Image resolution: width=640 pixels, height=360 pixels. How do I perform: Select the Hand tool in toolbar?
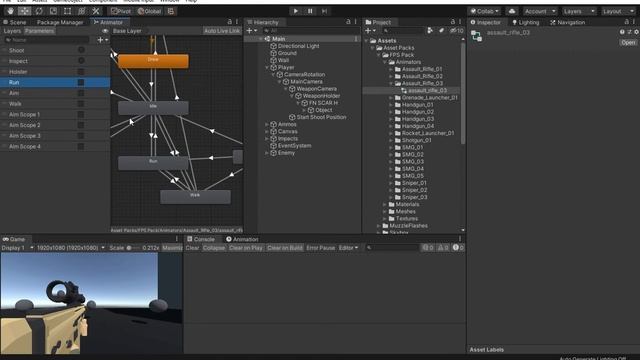pyautogui.click(x=10, y=11)
